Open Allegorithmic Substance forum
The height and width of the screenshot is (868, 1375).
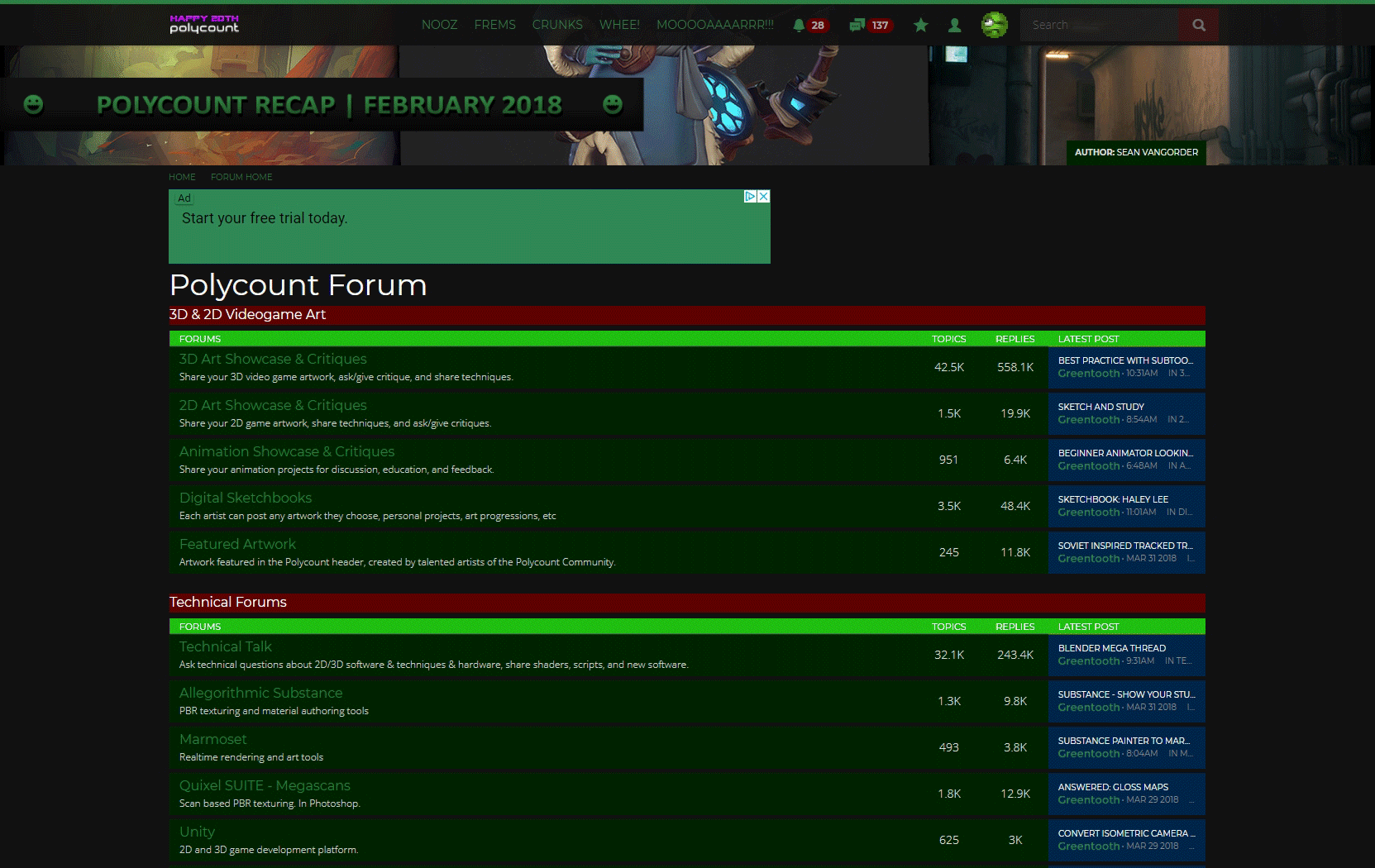pos(260,693)
